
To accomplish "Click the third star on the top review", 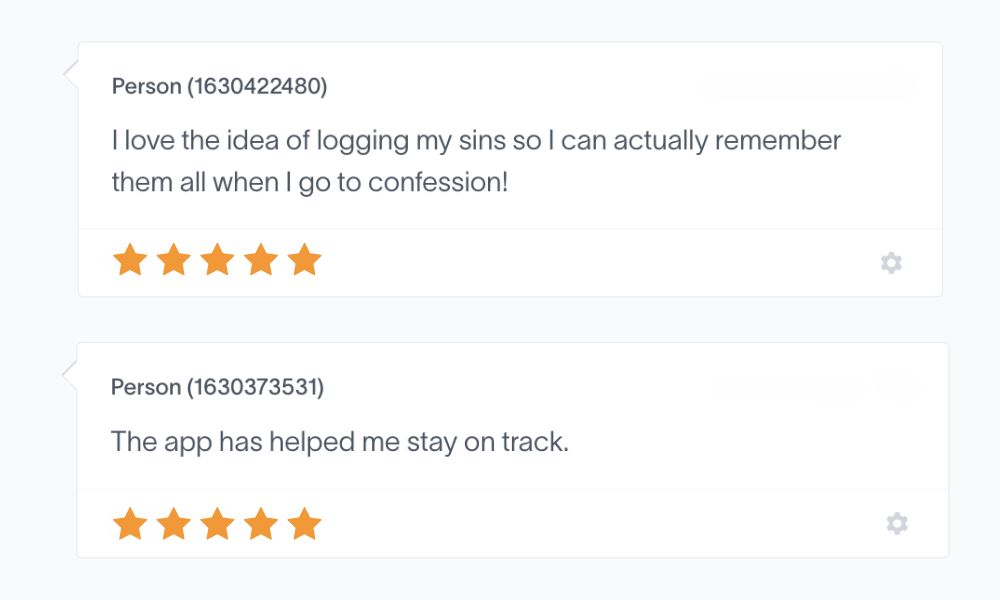I will tap(216, 259).
